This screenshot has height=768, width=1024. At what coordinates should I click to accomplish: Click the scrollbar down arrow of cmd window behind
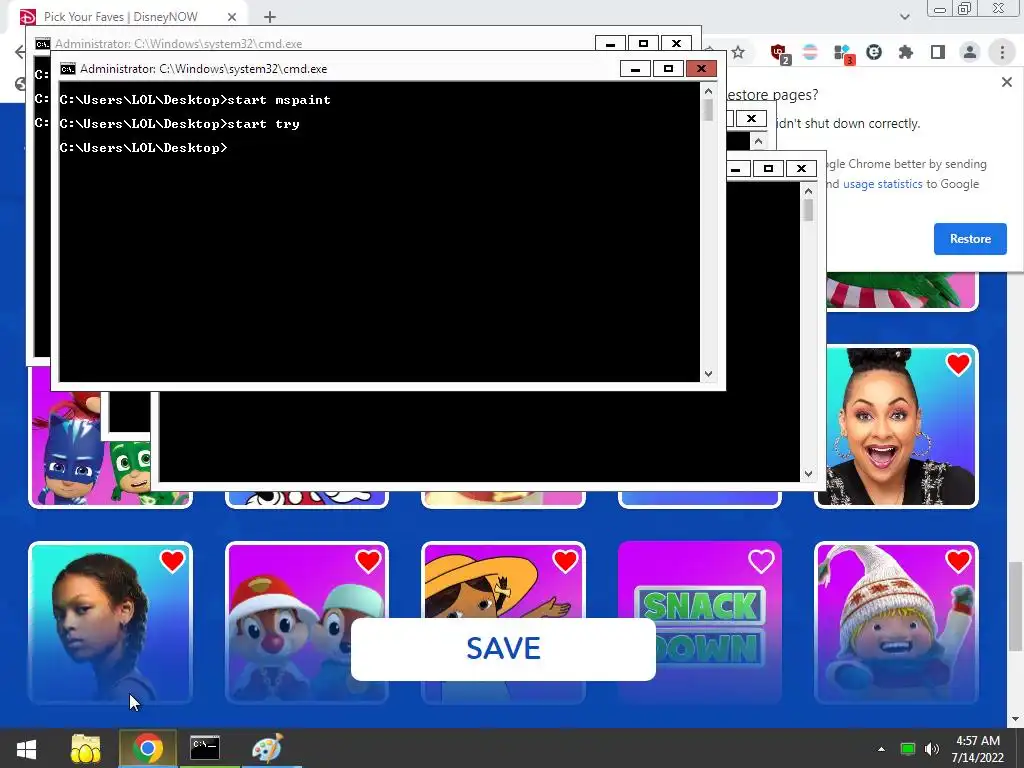(808, 474)
